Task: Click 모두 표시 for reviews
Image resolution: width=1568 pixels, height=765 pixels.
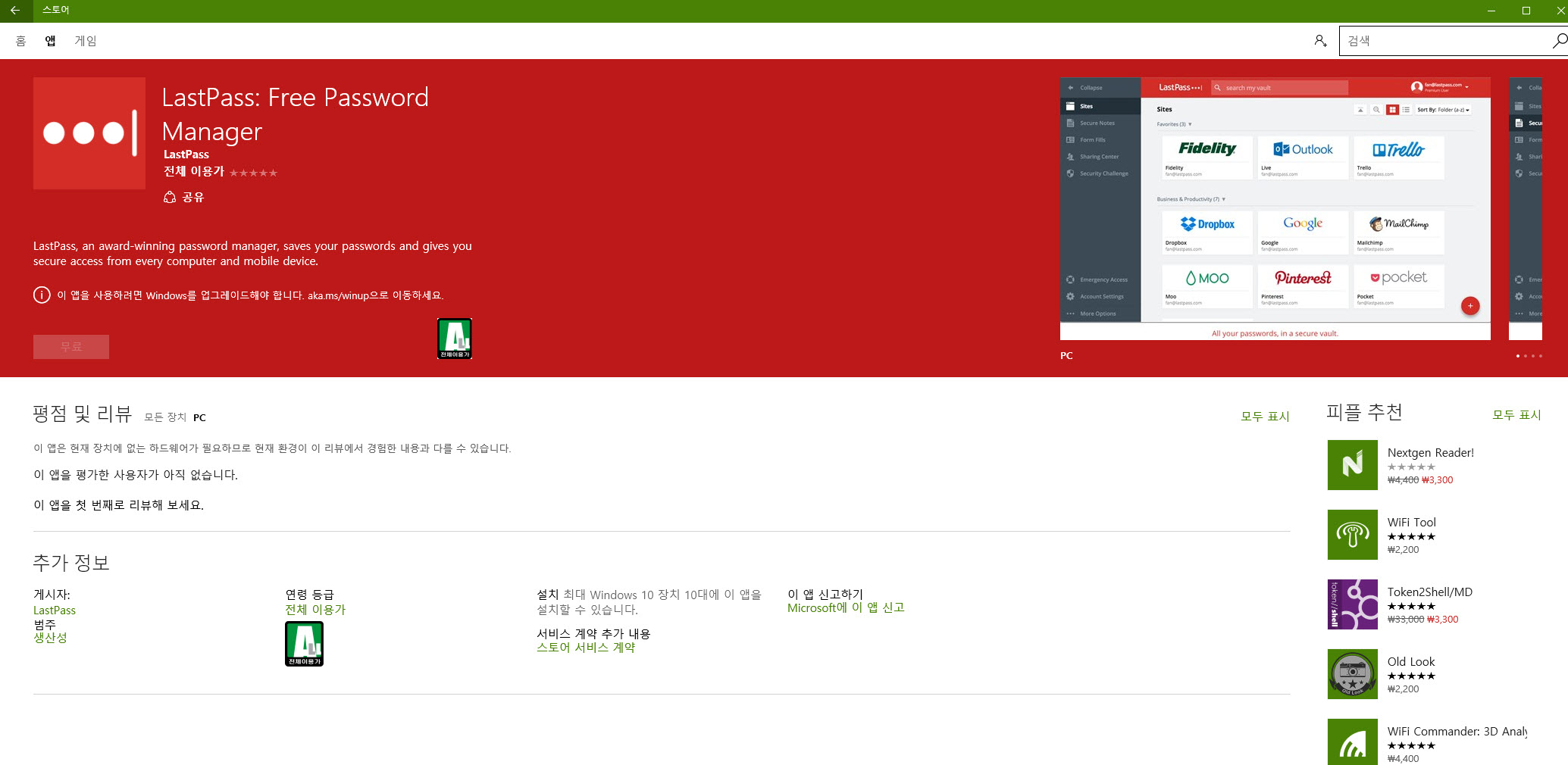Action: pos(1265,416)
